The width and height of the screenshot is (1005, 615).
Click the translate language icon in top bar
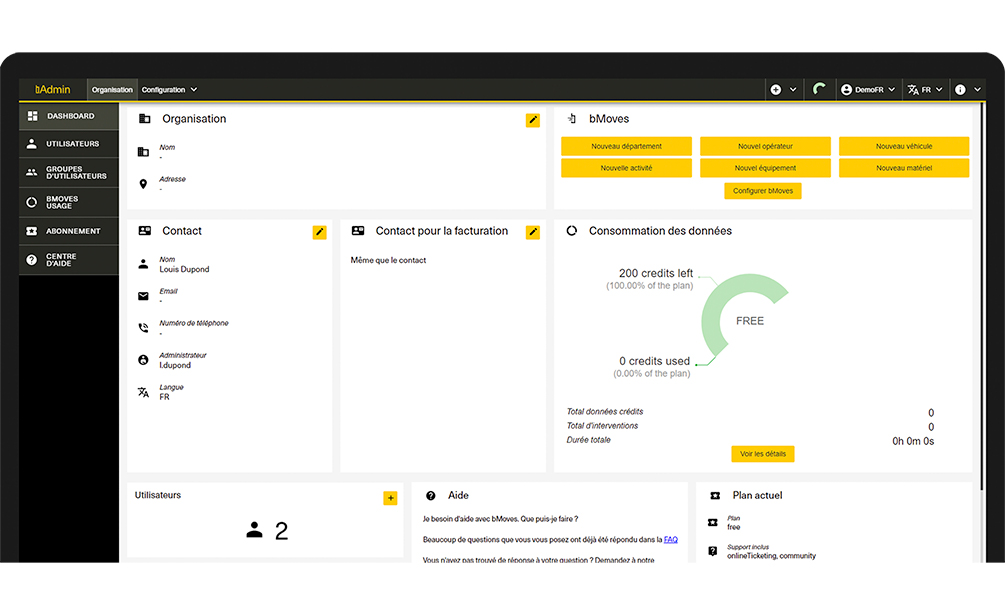(x=913, y=90)
